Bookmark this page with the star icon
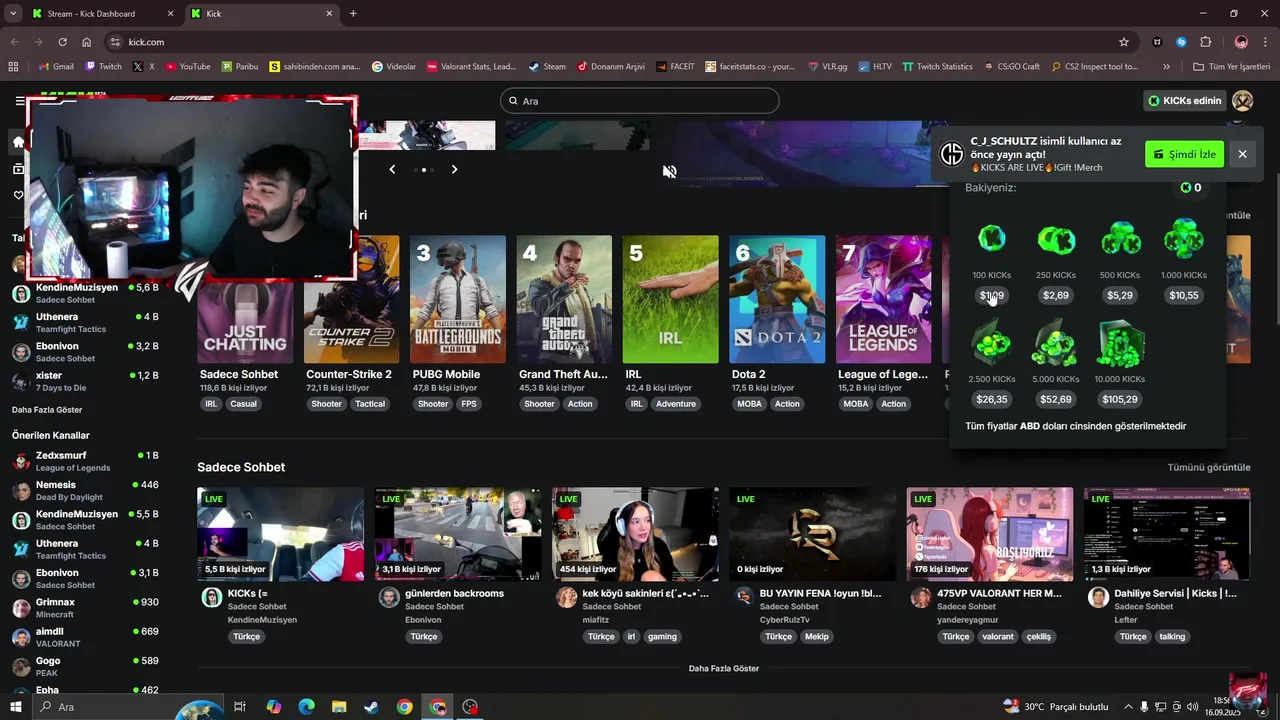This screenshot has width=1280, height=720. coord(1124,42)
